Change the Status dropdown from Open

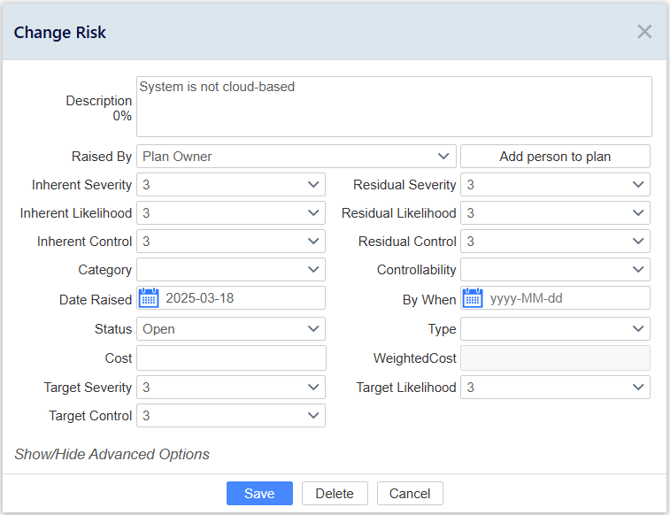tap(231, 329)
